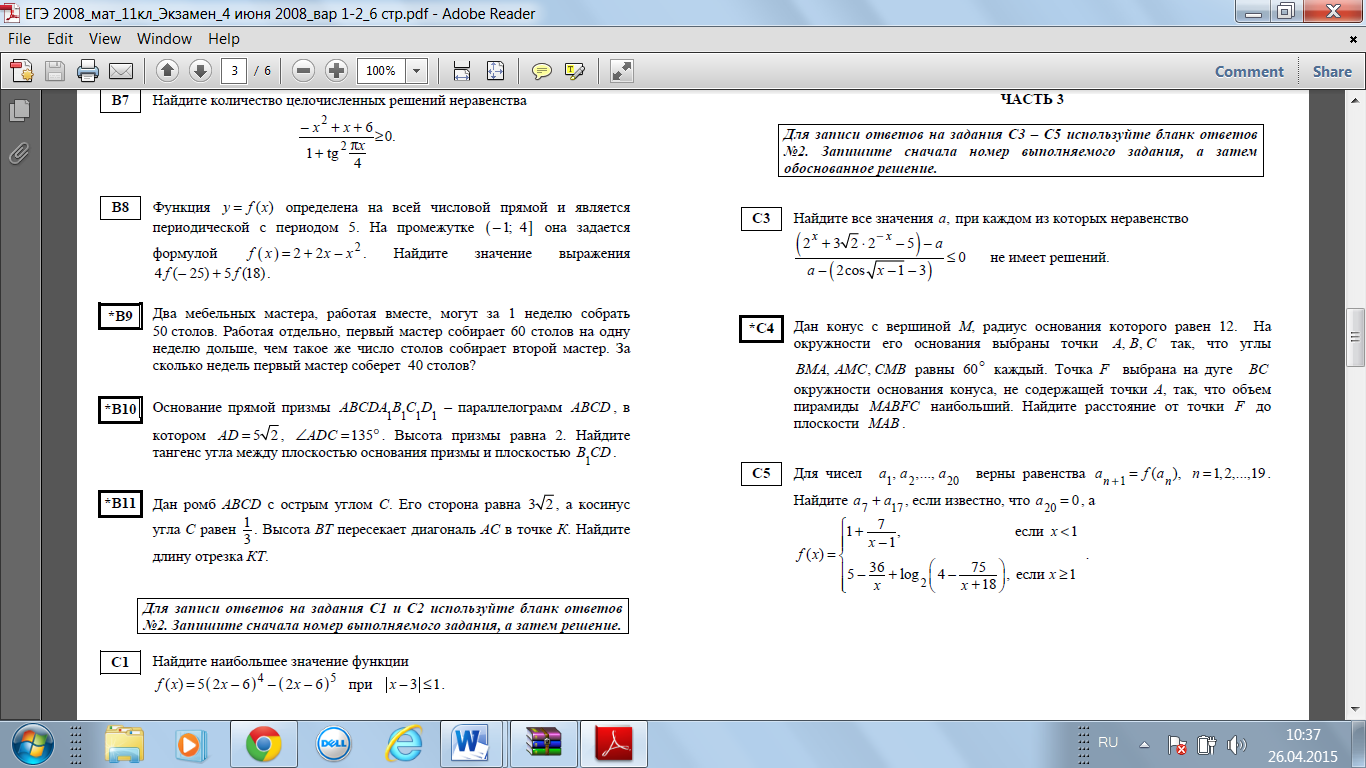Zoom out with the minus button

point(304,71)
